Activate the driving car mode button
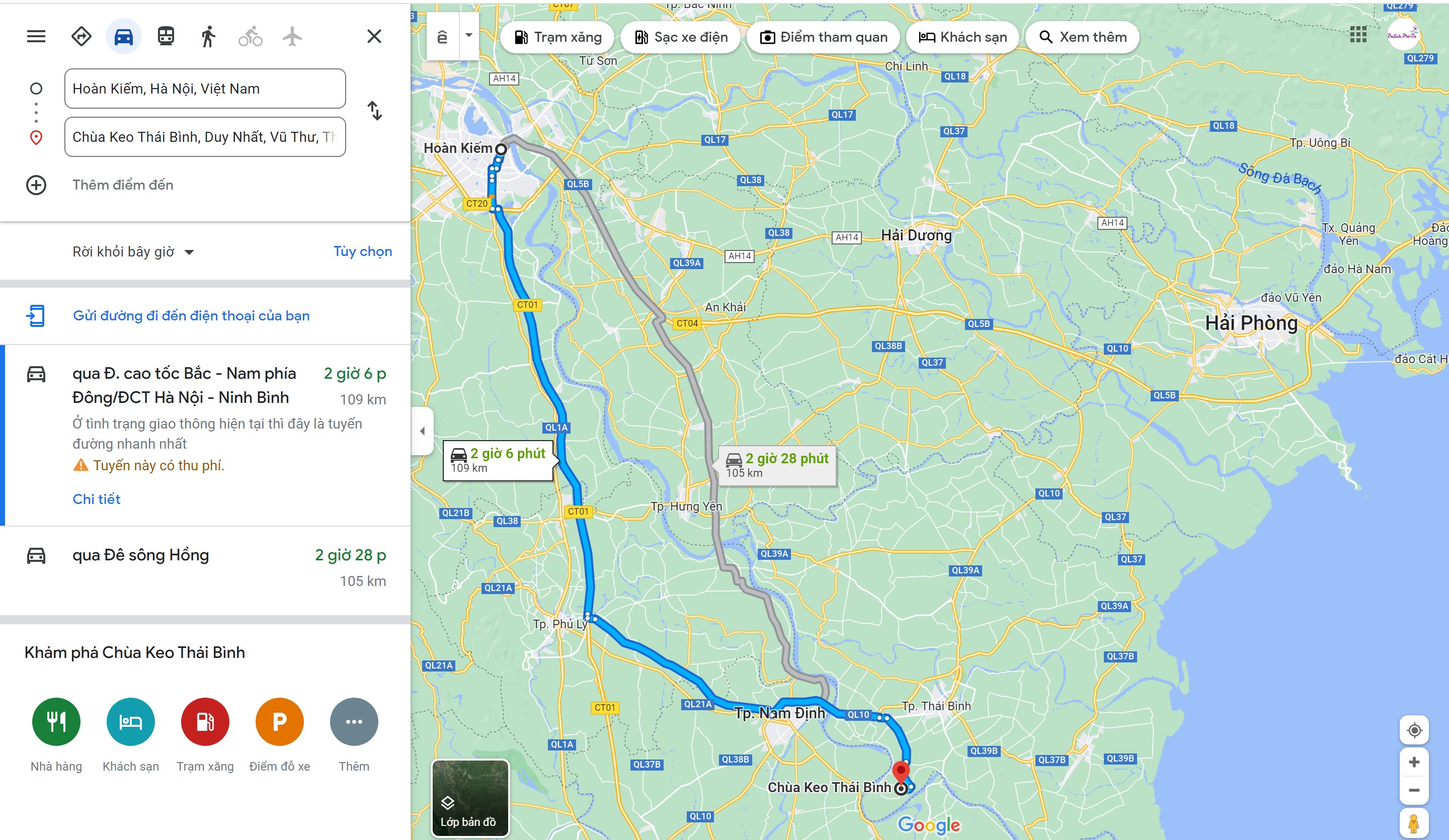 [124, 37]
